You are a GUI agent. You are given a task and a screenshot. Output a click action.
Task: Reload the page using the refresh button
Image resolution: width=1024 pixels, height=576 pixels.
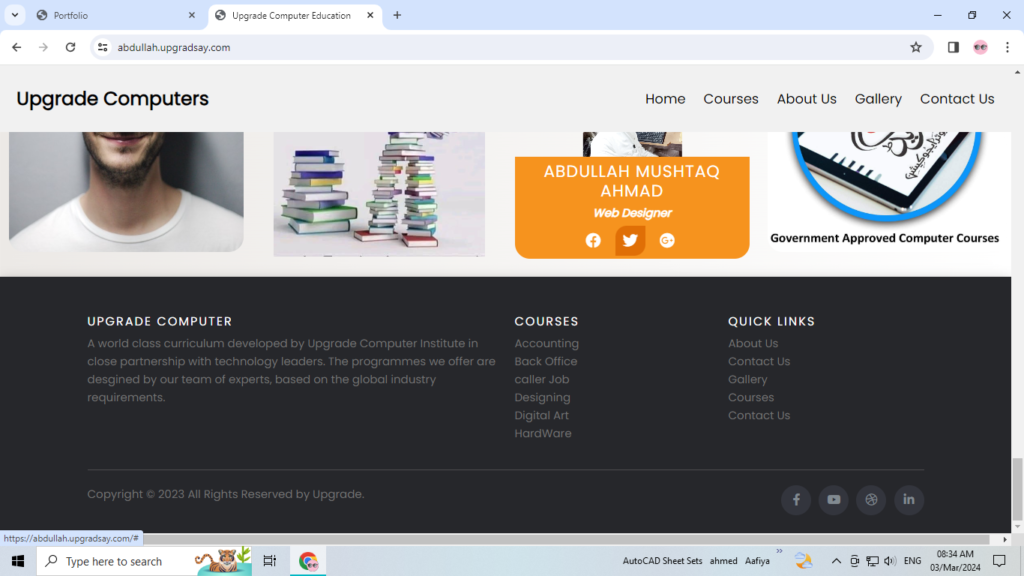70,47
